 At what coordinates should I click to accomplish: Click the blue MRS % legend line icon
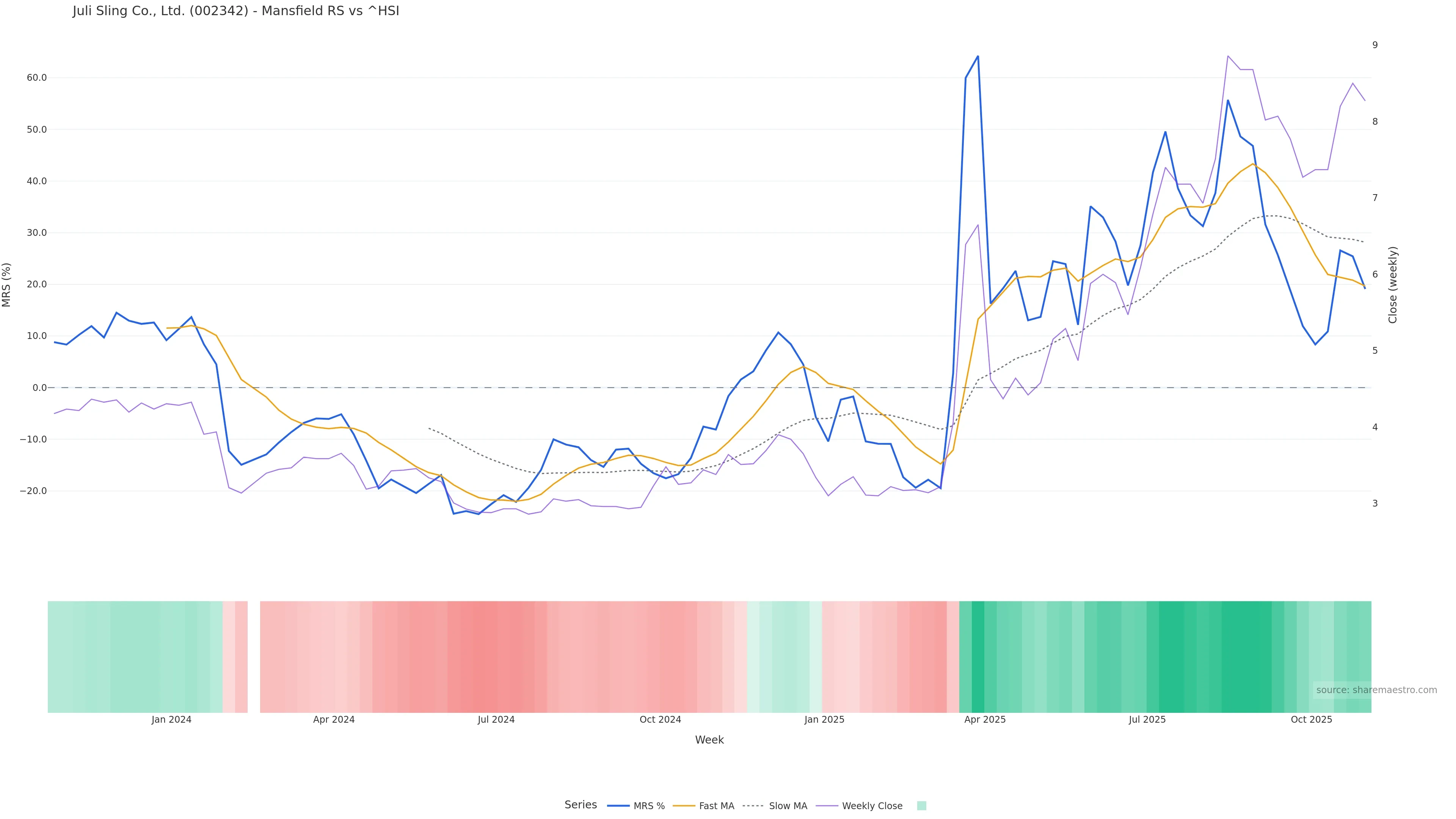618,806
